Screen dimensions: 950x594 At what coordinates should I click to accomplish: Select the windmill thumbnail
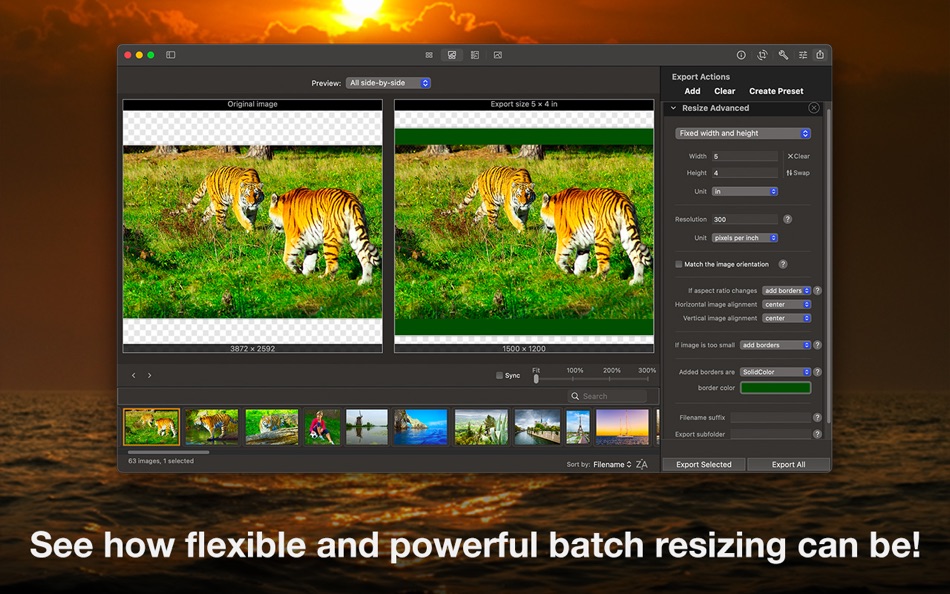[x=367, y=427]
